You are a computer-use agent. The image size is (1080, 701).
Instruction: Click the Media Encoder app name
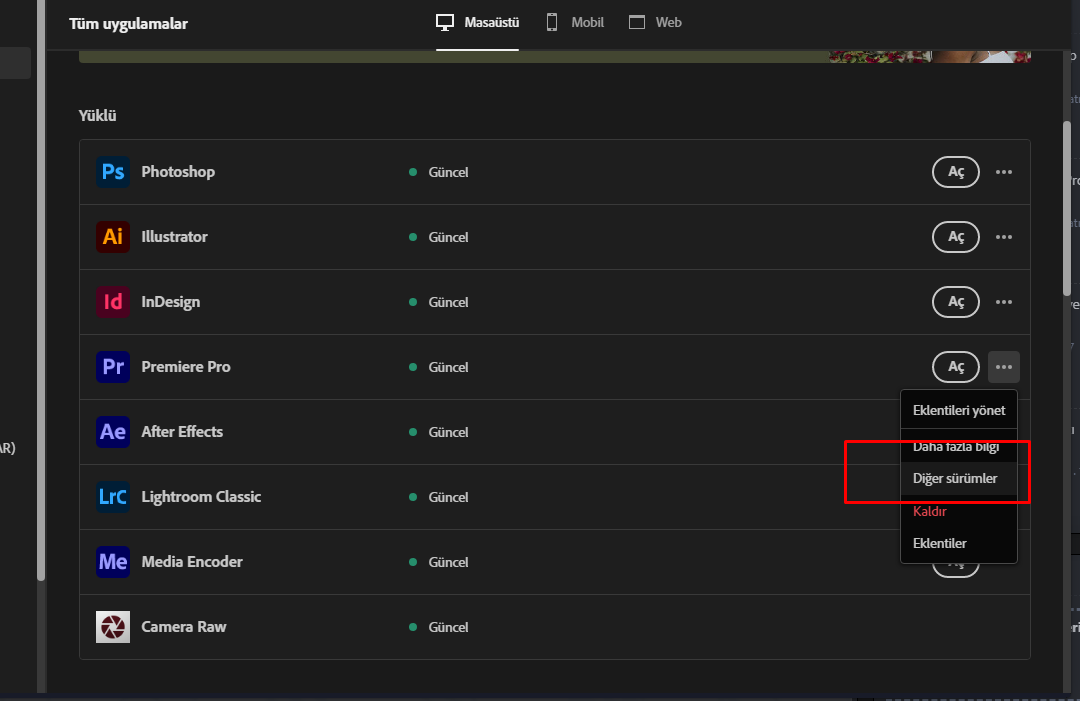(192, 562)
